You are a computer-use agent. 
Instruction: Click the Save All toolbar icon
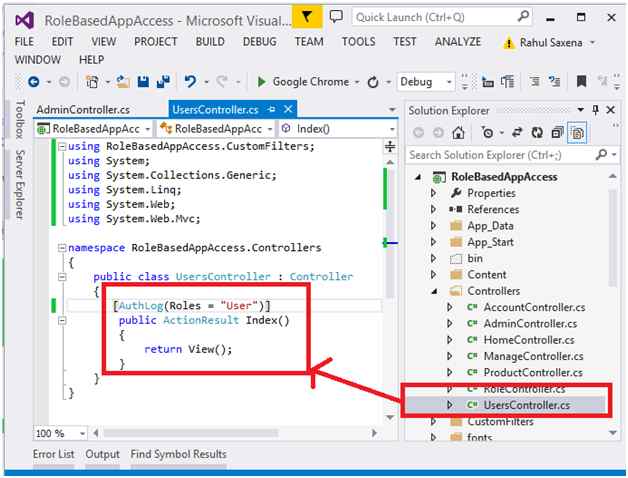[x=163, y=82]
